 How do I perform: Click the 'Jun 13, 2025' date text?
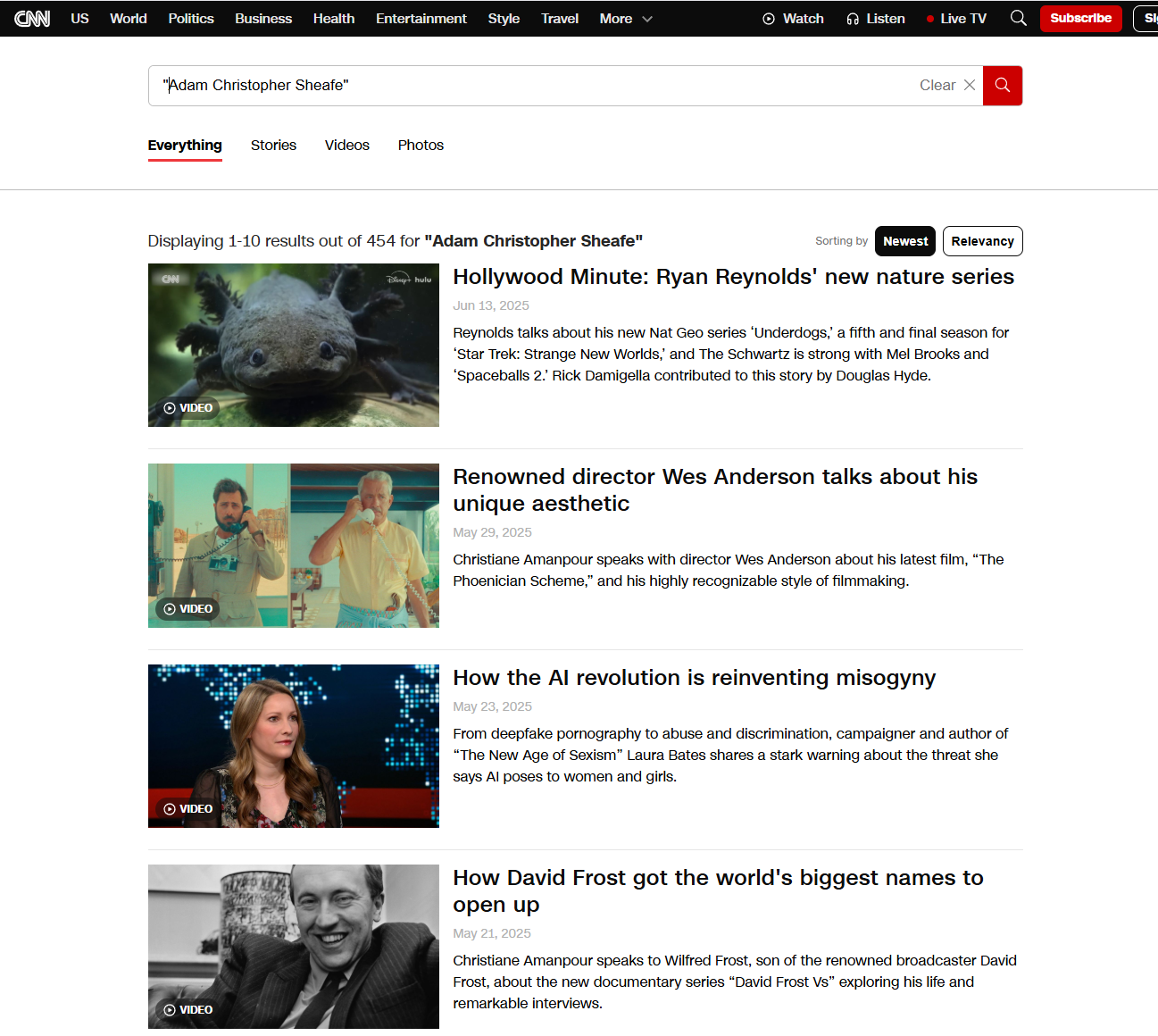point(491,305)
